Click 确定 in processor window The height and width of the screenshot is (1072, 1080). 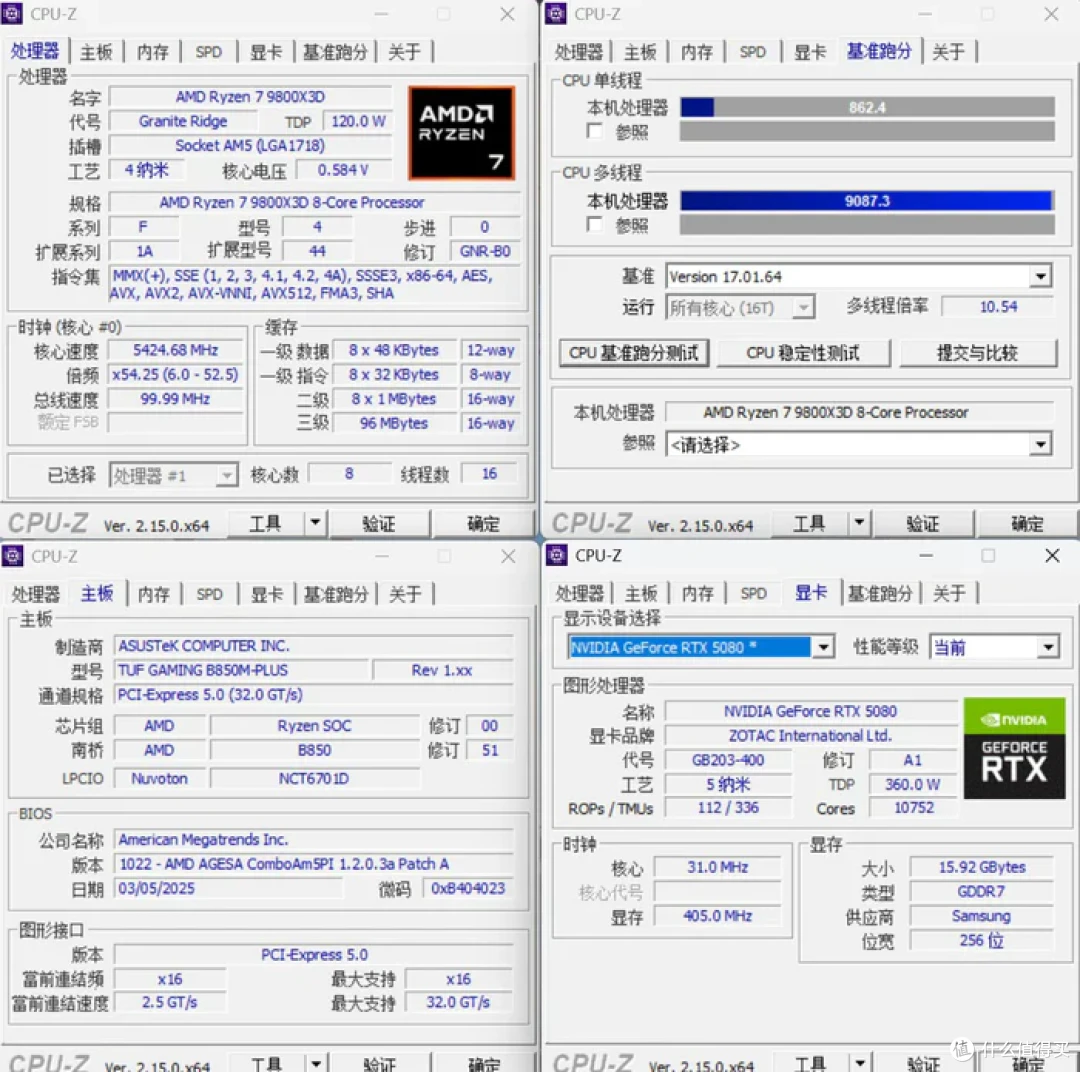click(x=483, y=524)
